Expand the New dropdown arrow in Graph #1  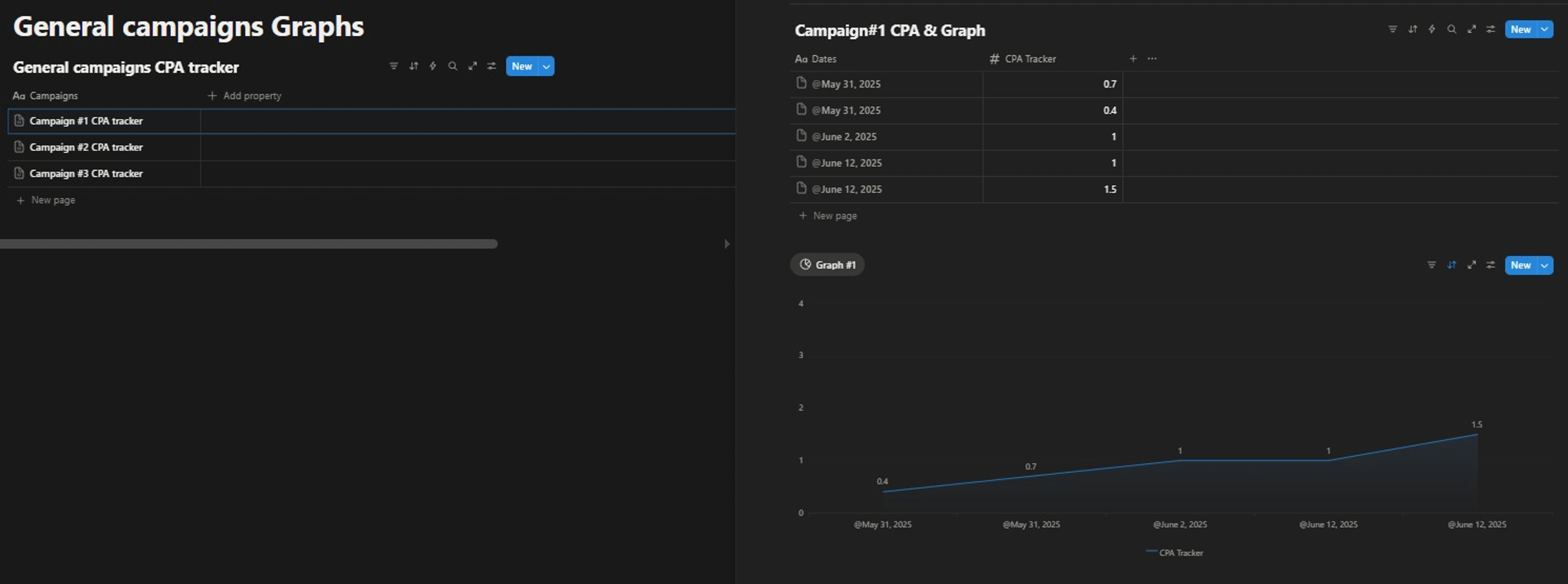pos(1545,265)
